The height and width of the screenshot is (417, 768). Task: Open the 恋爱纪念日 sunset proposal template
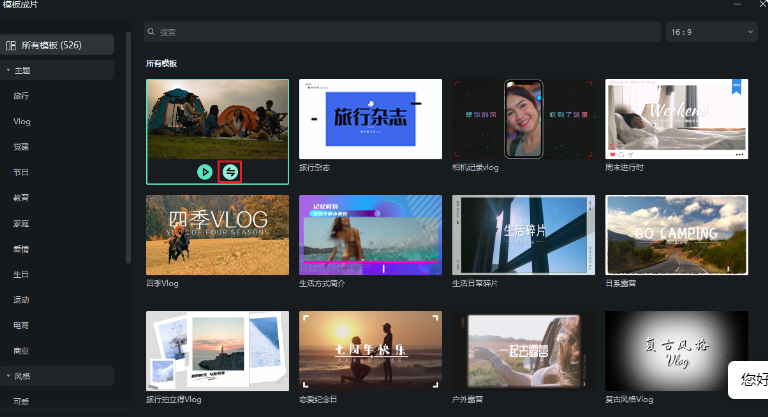(370, 351)
